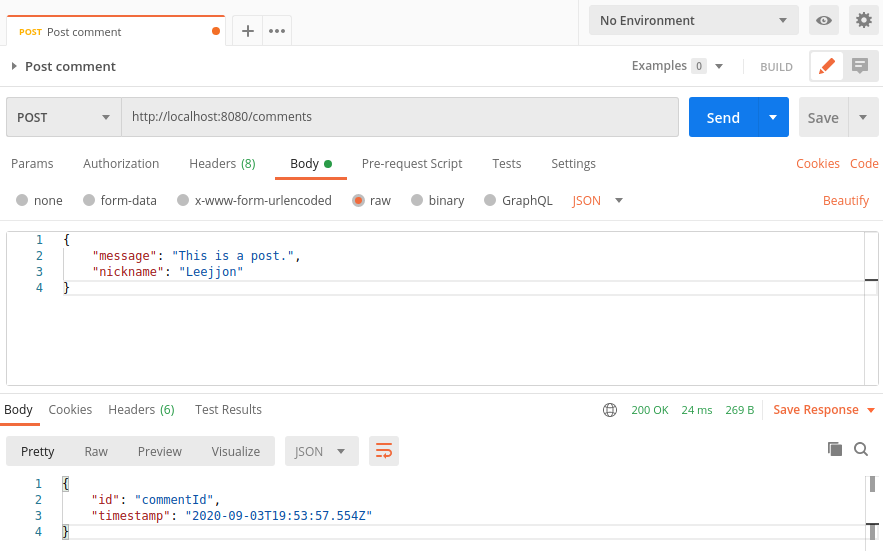Viewport: 883px width, 551px height.
Task: Open tab options three-dots menu
Action: click(277, 31)
